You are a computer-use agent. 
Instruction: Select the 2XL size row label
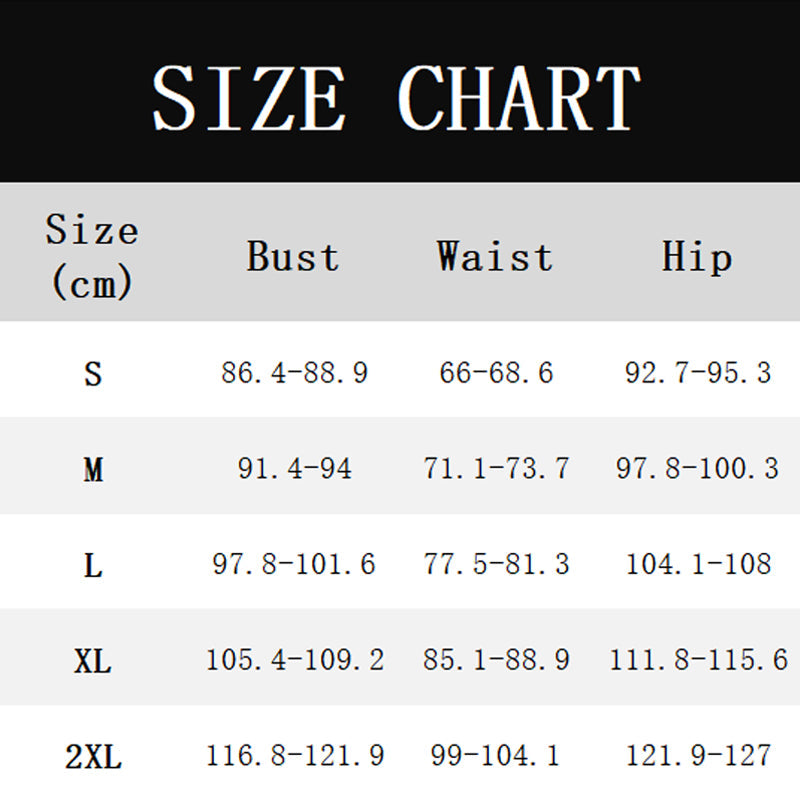[x=93, y=757]
